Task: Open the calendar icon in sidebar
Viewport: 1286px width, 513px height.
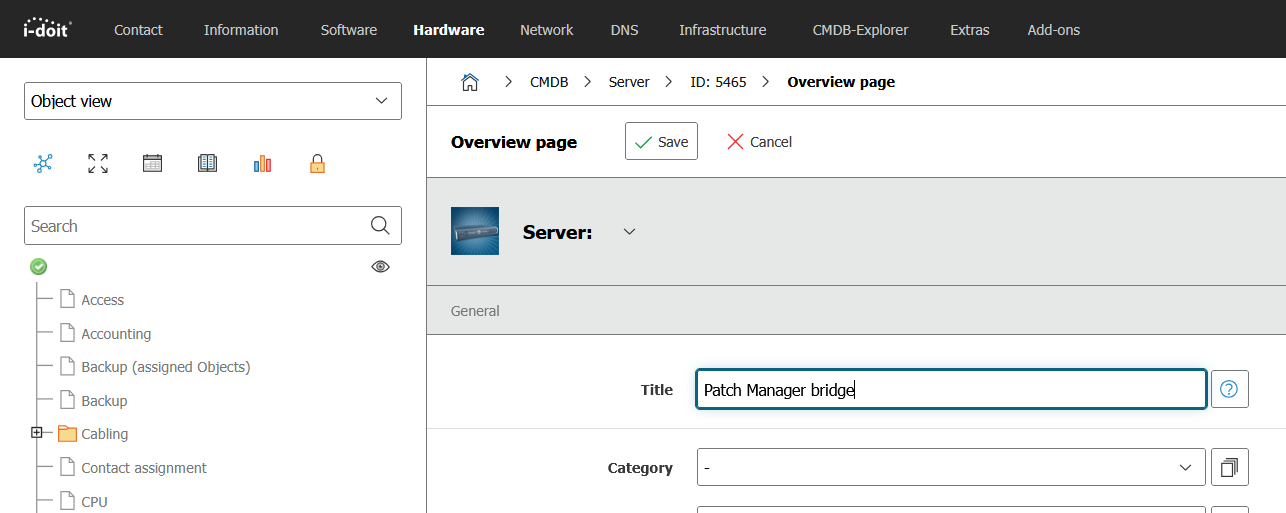Action: 152,164
